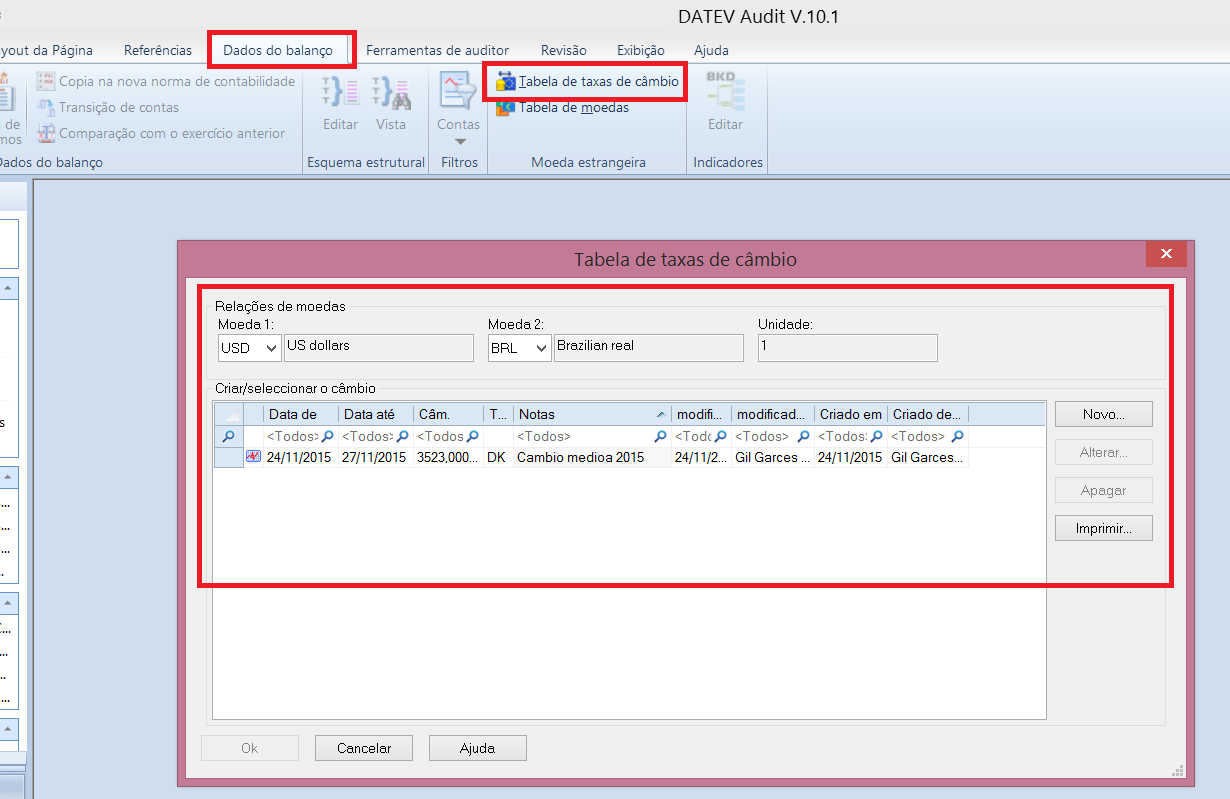Screen dimensions: 1230x799
Task: Click the Brazilian real description field
Action: click(649, 348)
